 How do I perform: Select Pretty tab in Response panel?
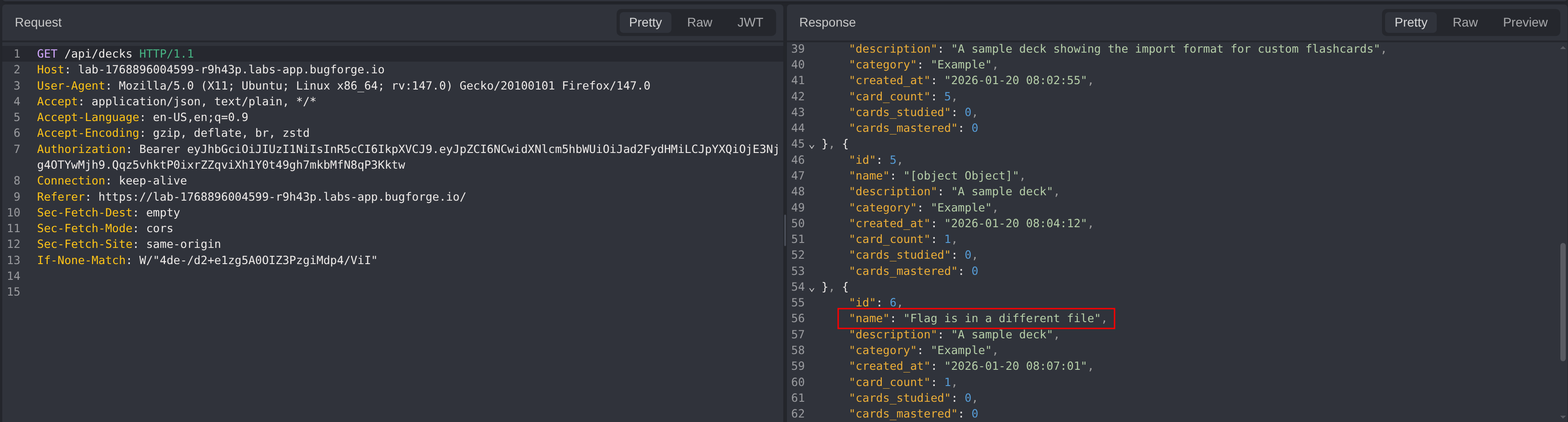click(1410, 22)
